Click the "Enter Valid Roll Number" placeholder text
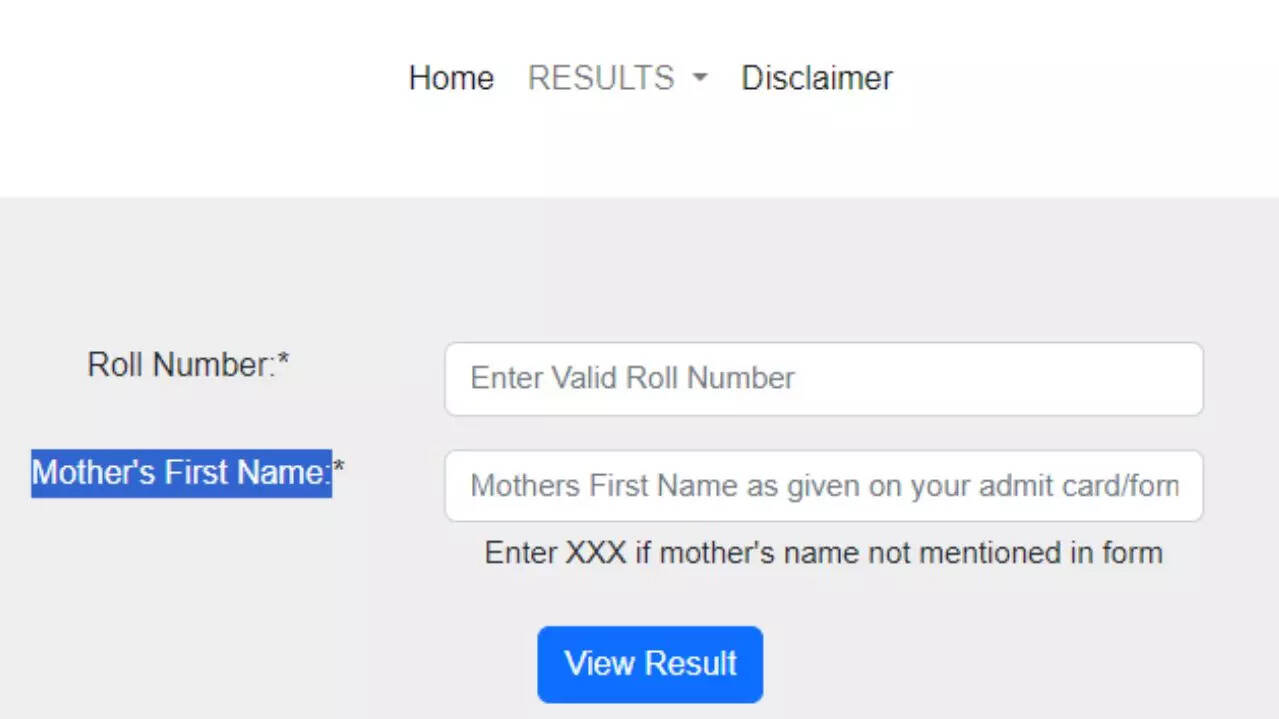The height and width of the screenshot is (719, 1279). pos(632,378)
